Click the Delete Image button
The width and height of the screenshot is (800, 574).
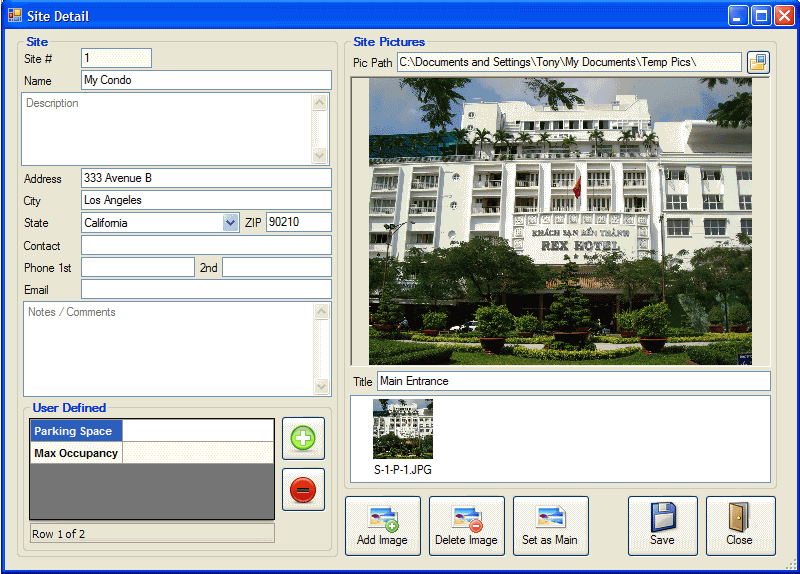pos(466,526)
